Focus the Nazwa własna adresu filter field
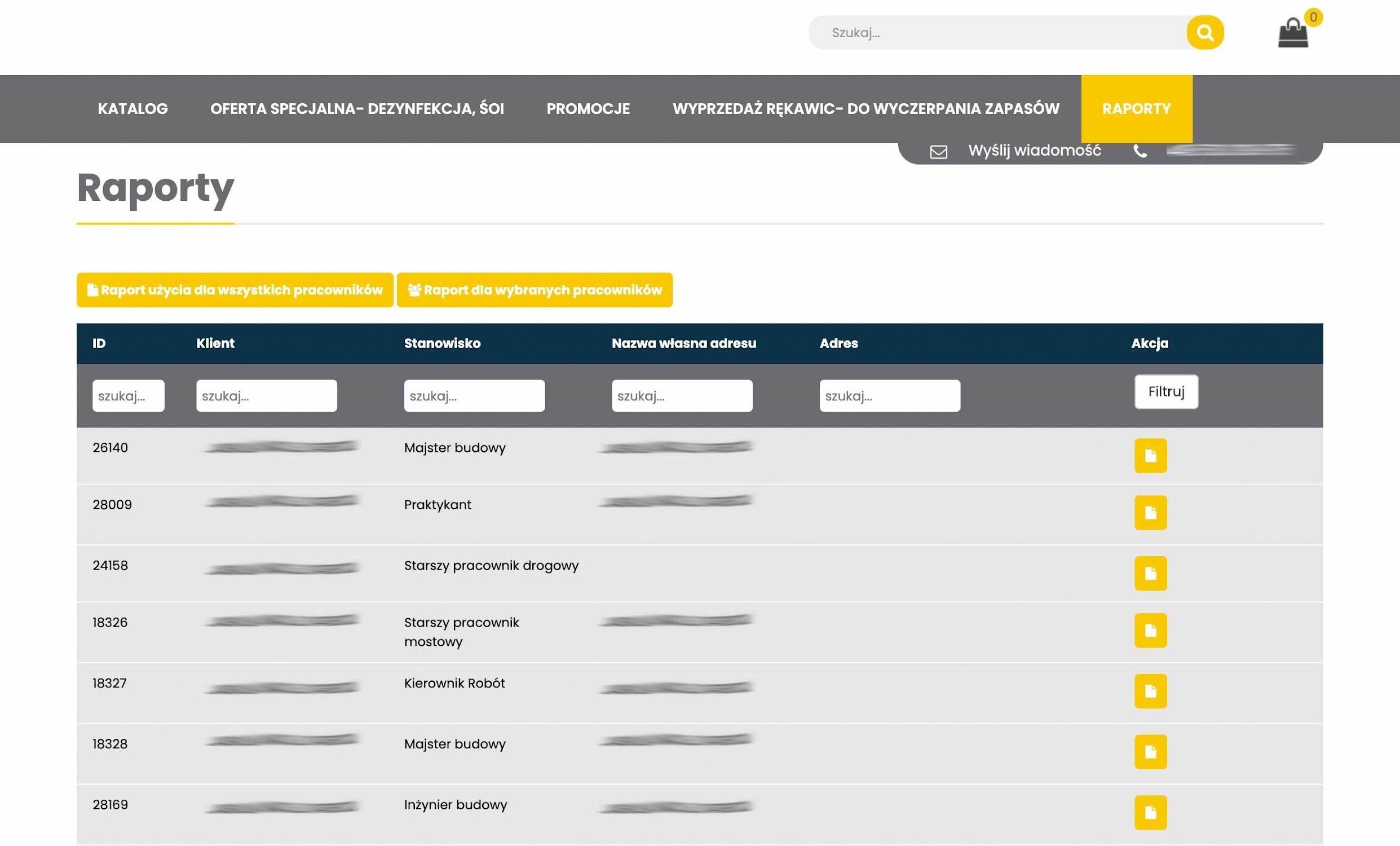1400x846 pixels. point(682,395)
